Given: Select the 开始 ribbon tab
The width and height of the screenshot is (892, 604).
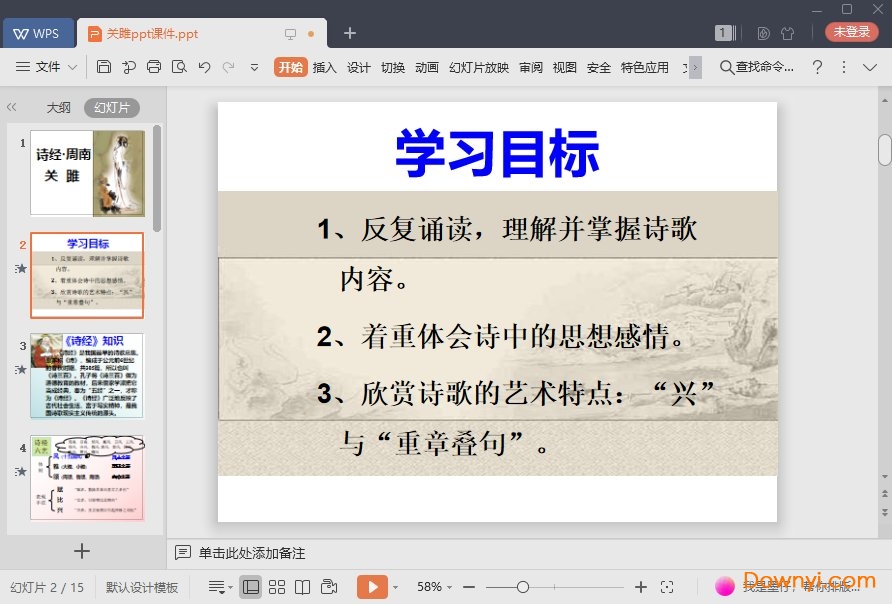Looking at the screenshot, I should [x=290, y=67].
